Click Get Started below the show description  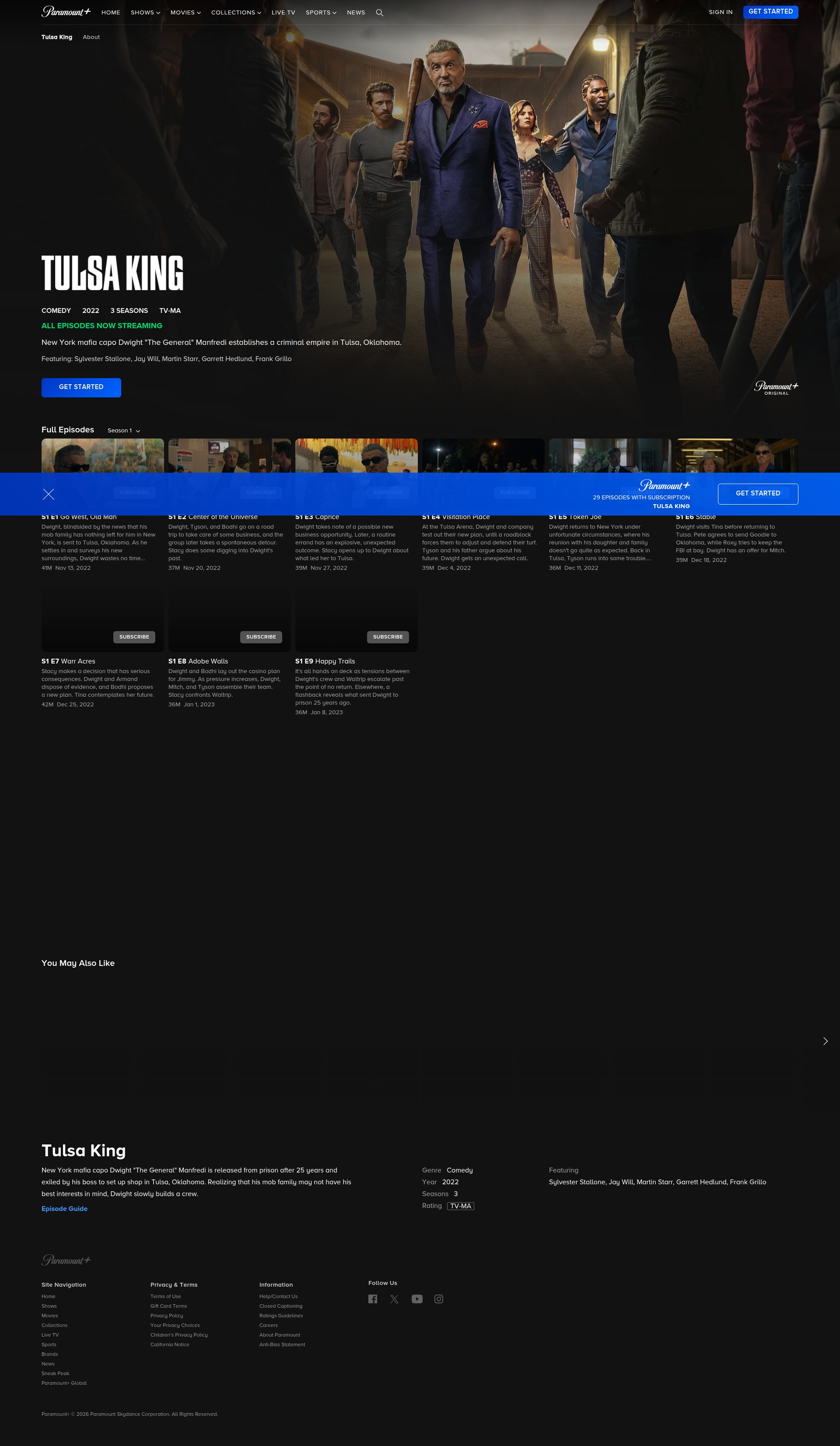pyautogui.click(x=81, y=387)
